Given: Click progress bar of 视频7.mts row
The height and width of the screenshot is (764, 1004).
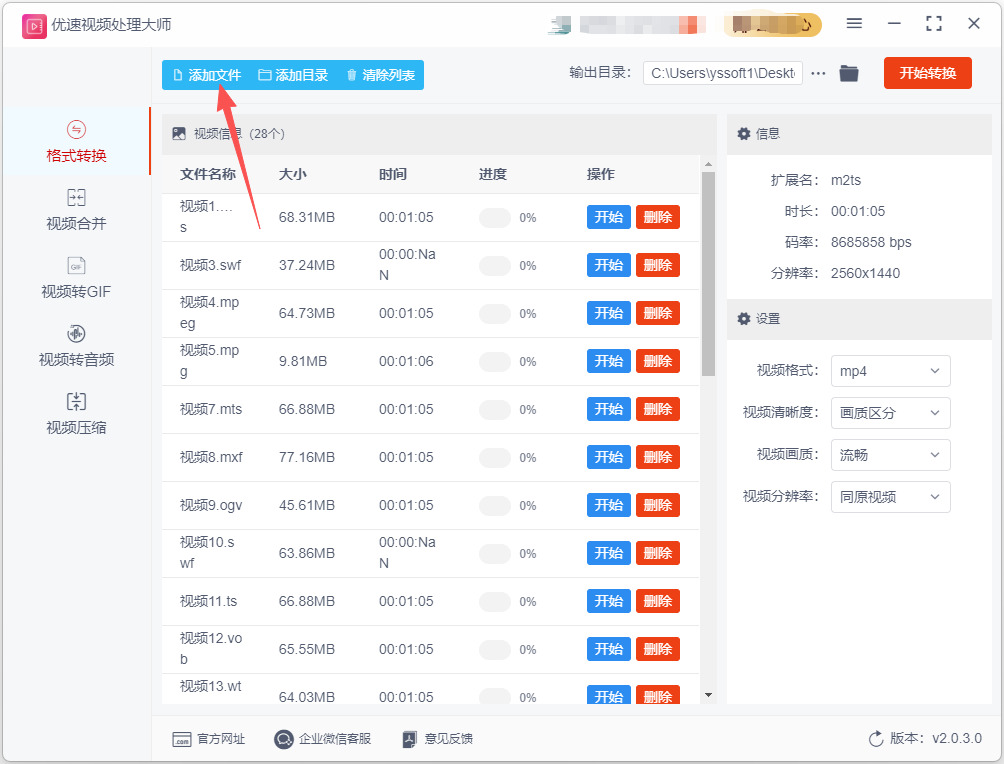Looking at the screenshot, I should pyautogui.click(x=494, y=410).
